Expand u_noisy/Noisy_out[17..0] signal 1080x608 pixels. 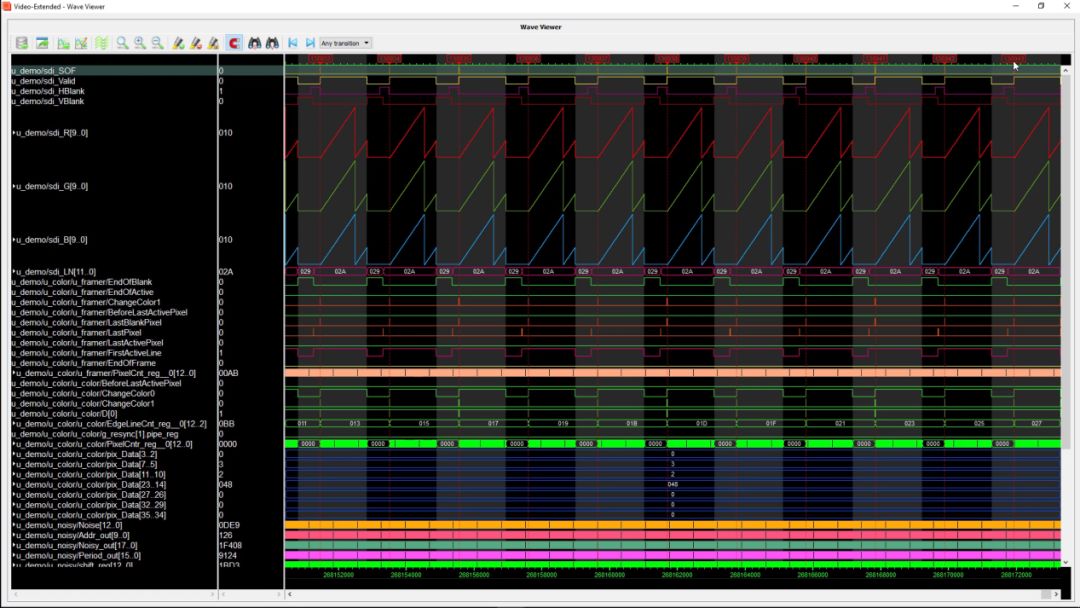tap(14, 545)
